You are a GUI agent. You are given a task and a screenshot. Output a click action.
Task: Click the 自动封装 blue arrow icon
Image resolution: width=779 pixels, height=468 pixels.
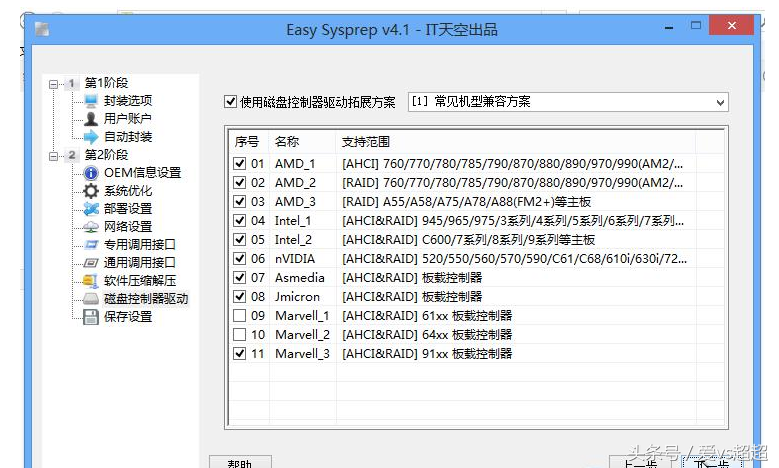coord(91,137)
